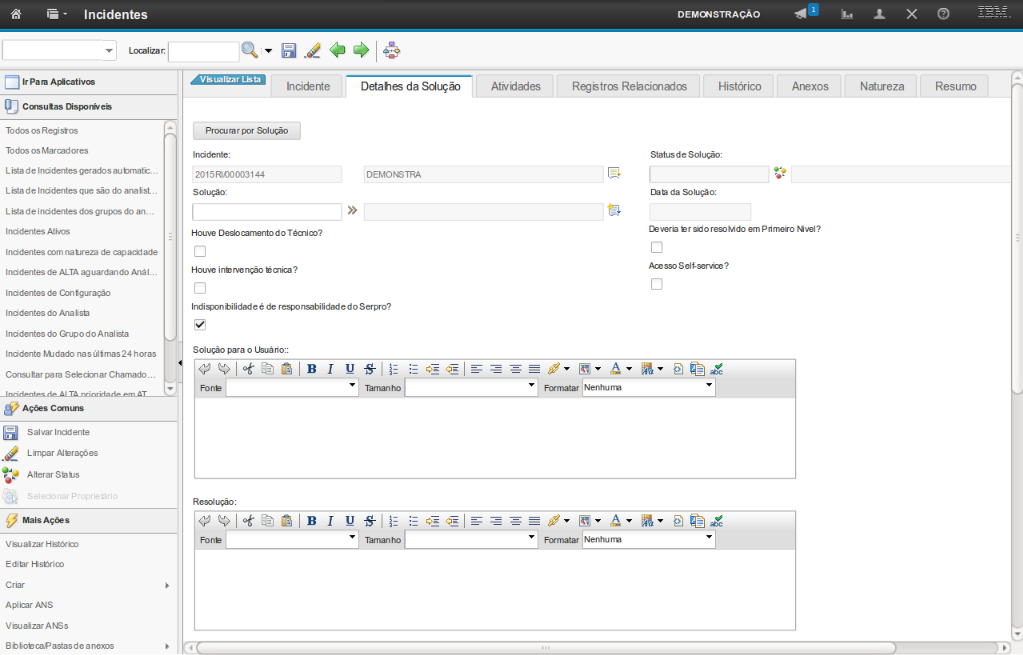Click into the Localizar search field
The height and width of the screenshot is (655, 1023).
[x=203, y=50]
